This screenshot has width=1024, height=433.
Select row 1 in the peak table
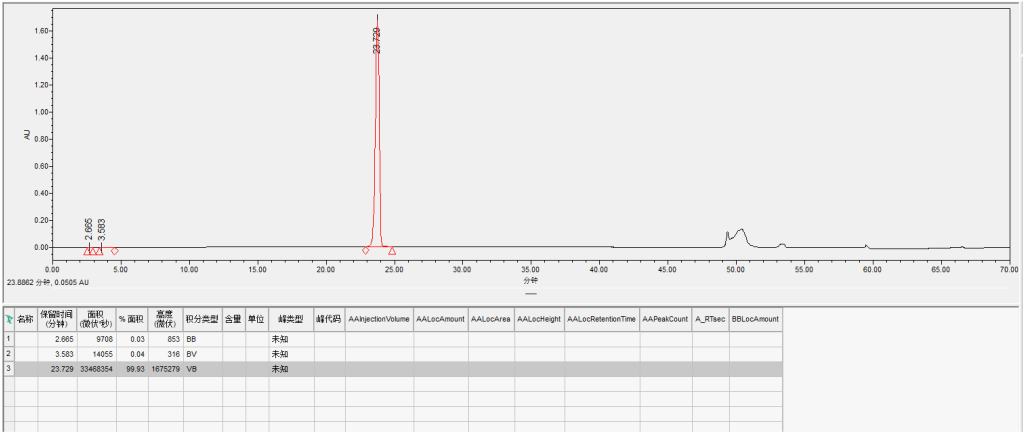[9, 340]
